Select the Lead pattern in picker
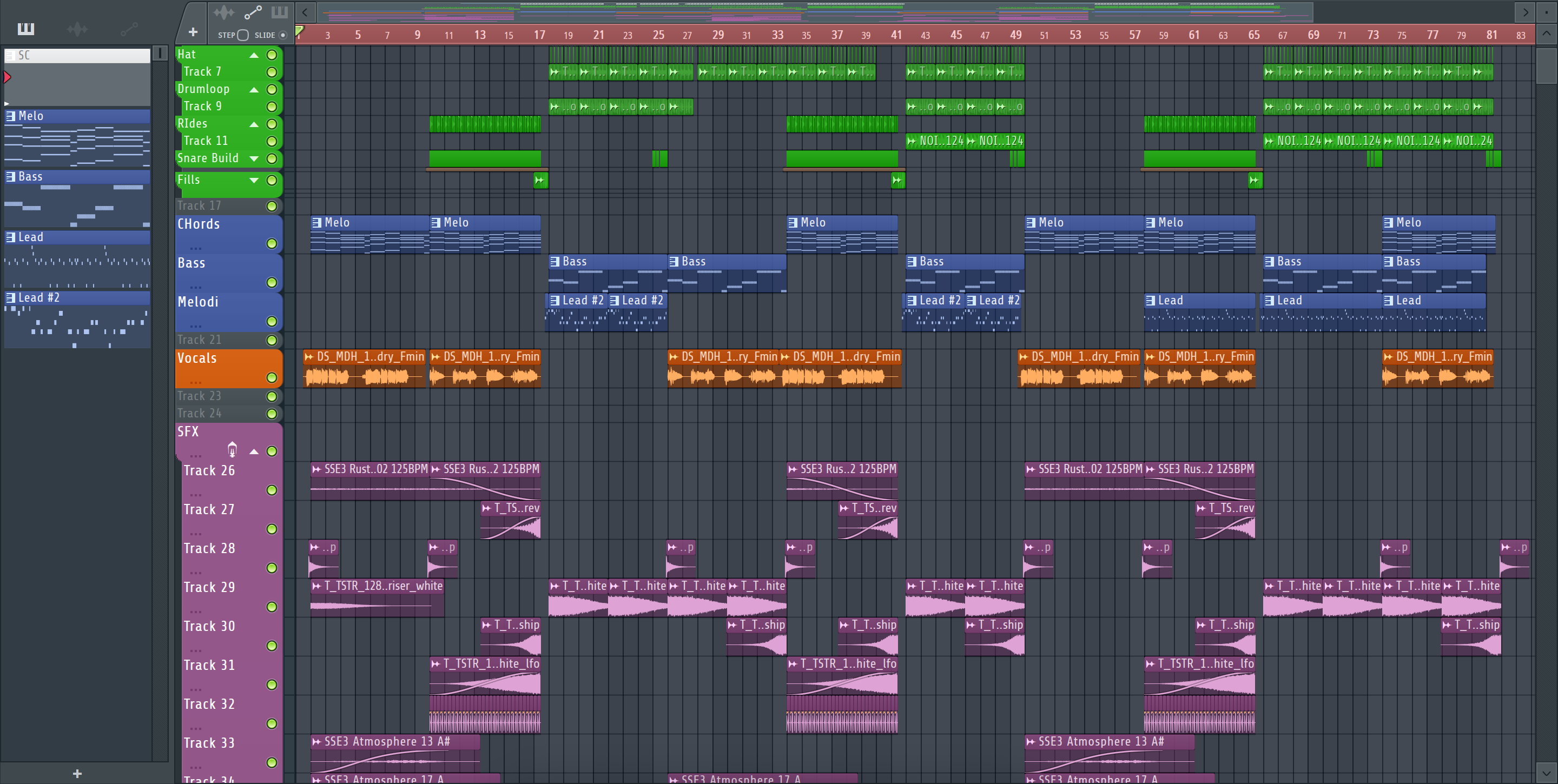 coord(77,258)
